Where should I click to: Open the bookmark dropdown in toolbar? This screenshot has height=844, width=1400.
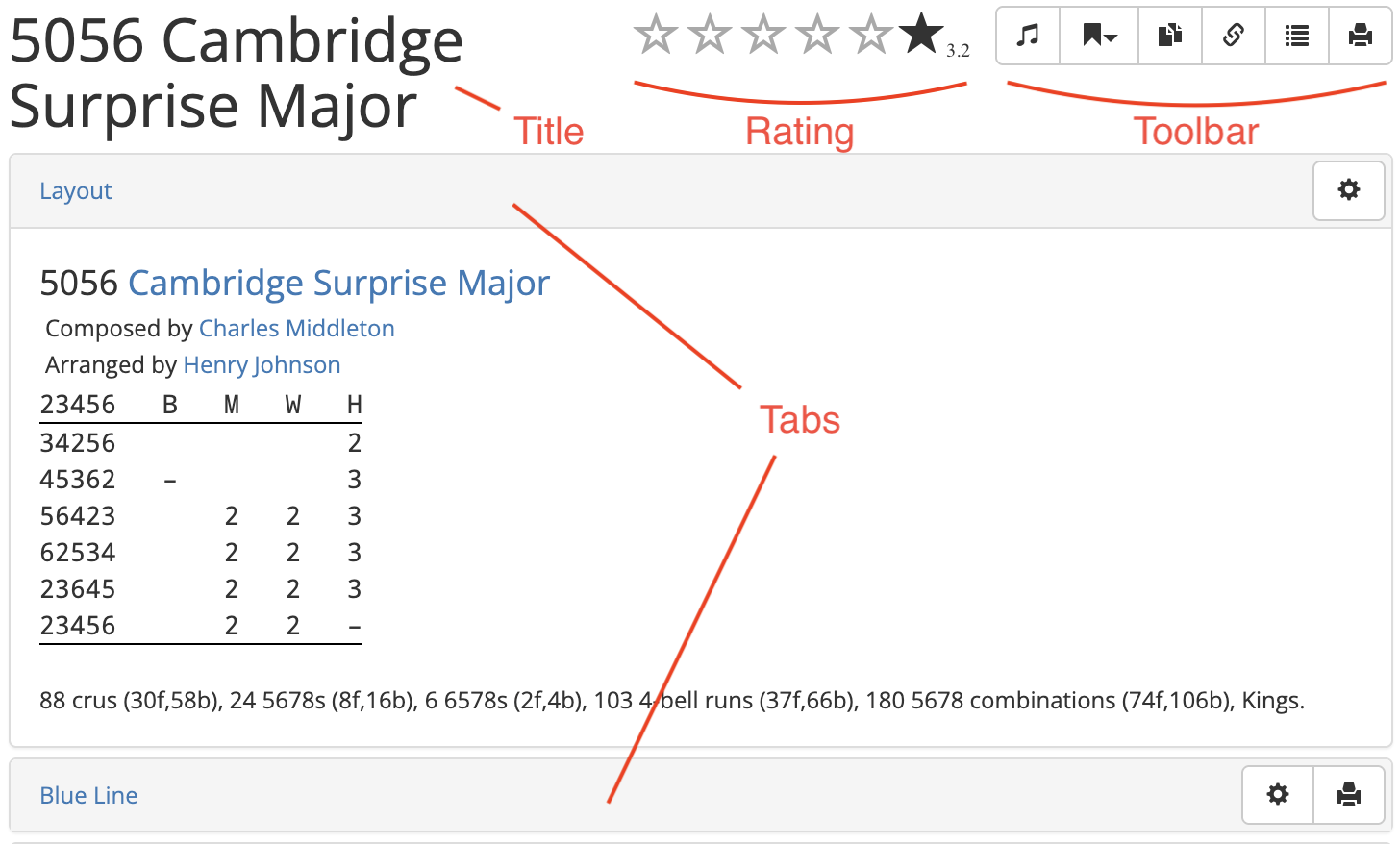tap(1099, 37)
